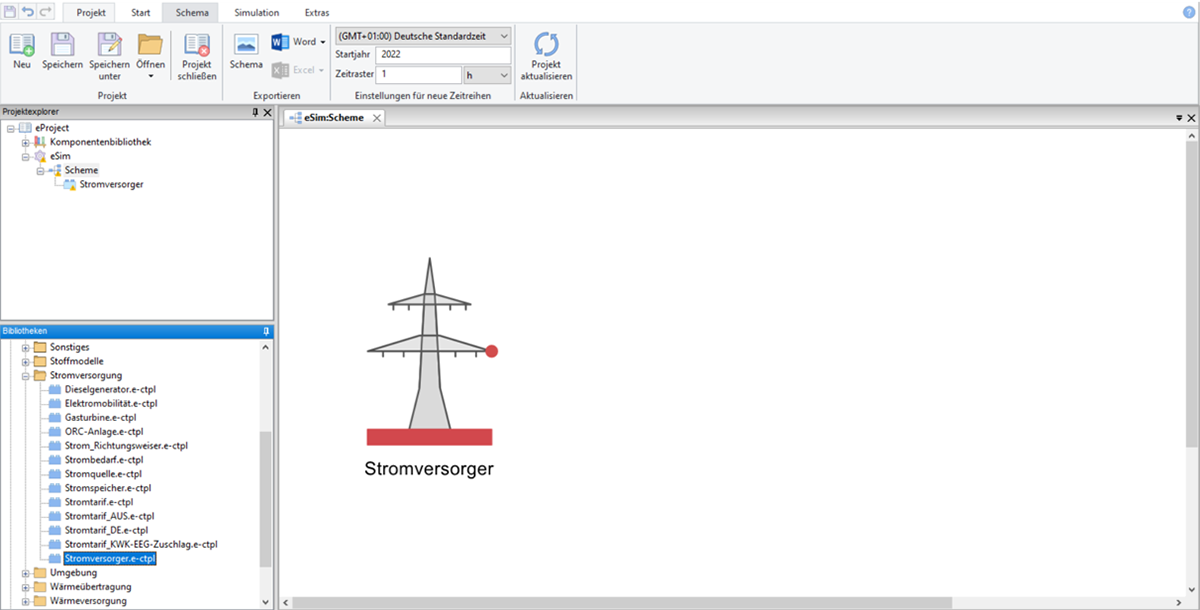
Task: Collapse the eProject tree node
Action: click(10, 128)
